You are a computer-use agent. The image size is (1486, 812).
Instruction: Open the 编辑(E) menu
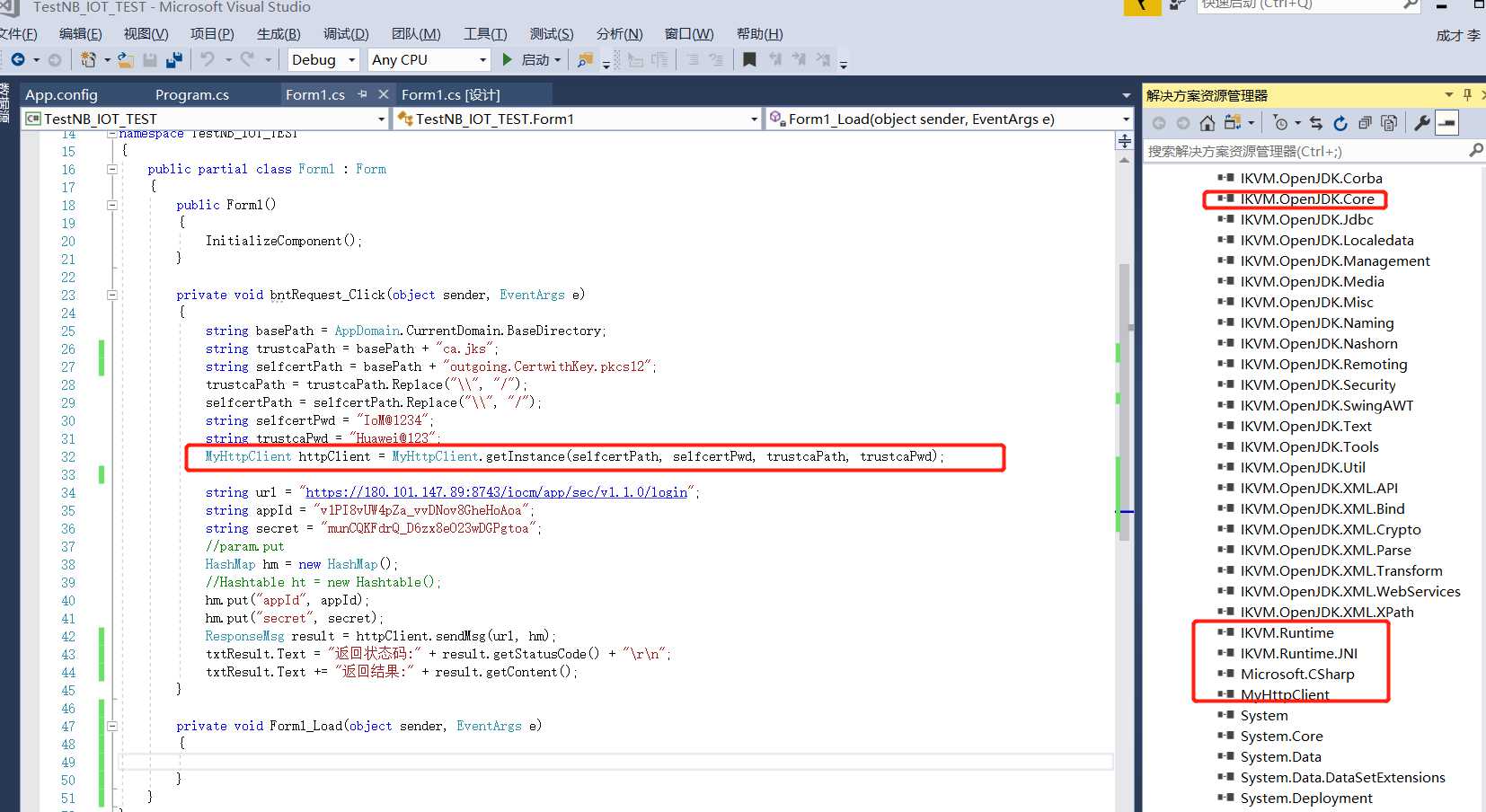click(80, 34)
